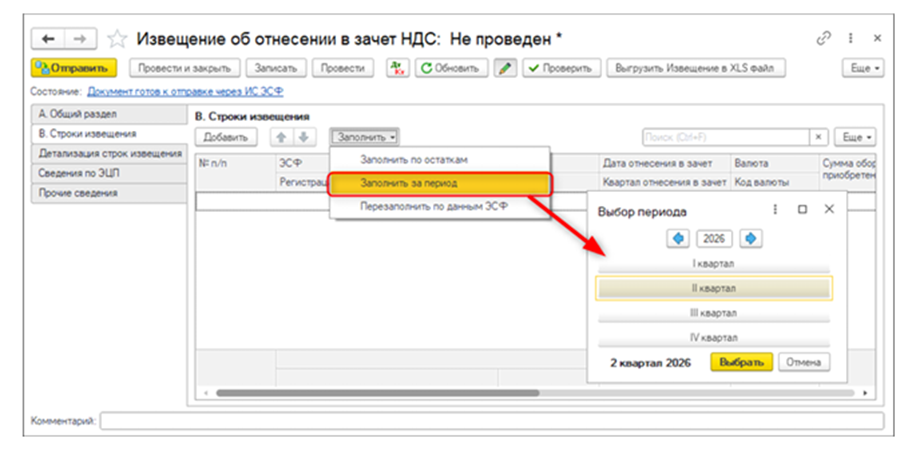Focus the Поиск (Ctrl+F) search field
916x458 pixels.
click(x=725, y=137)
